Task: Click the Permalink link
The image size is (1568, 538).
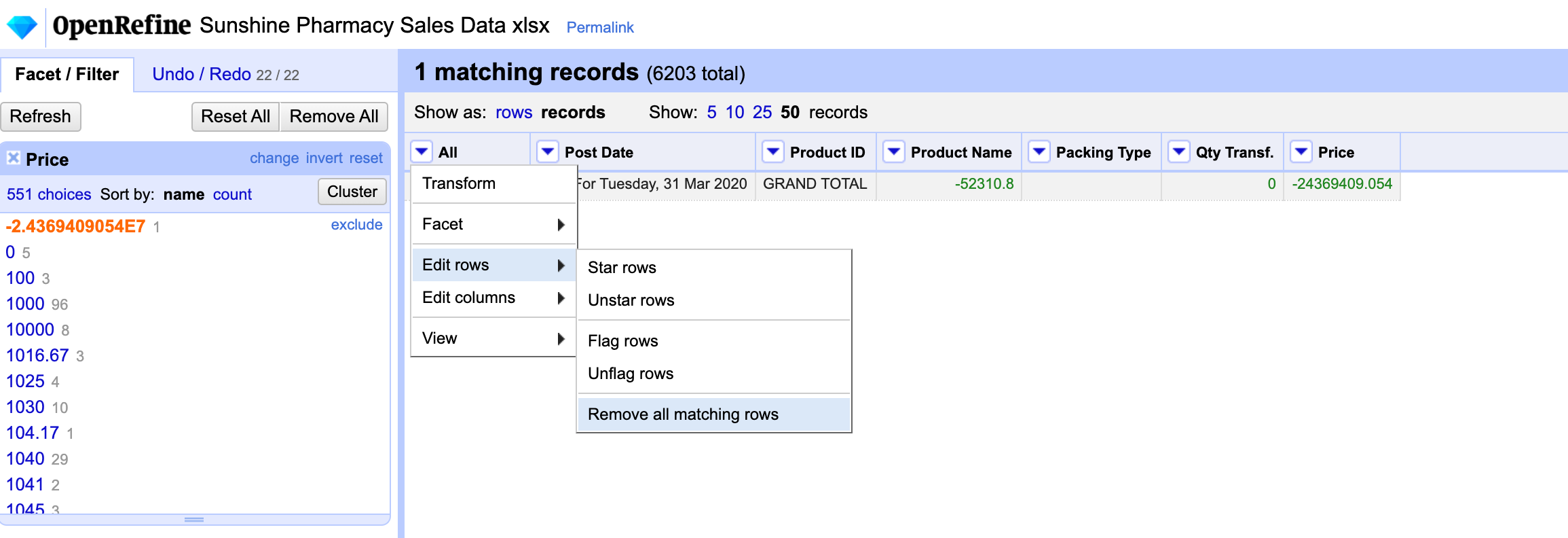Action: click(x=600, y=27)
